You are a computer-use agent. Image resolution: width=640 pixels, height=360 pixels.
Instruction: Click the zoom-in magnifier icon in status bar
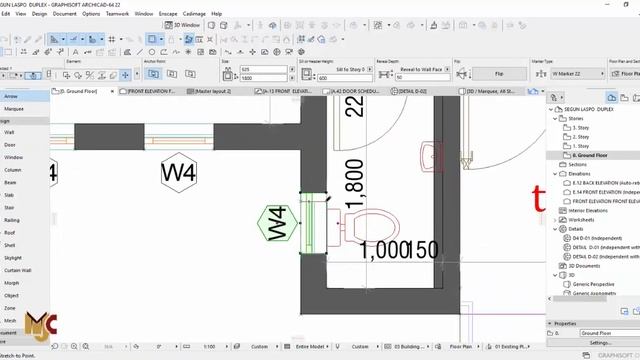(74, 346)
